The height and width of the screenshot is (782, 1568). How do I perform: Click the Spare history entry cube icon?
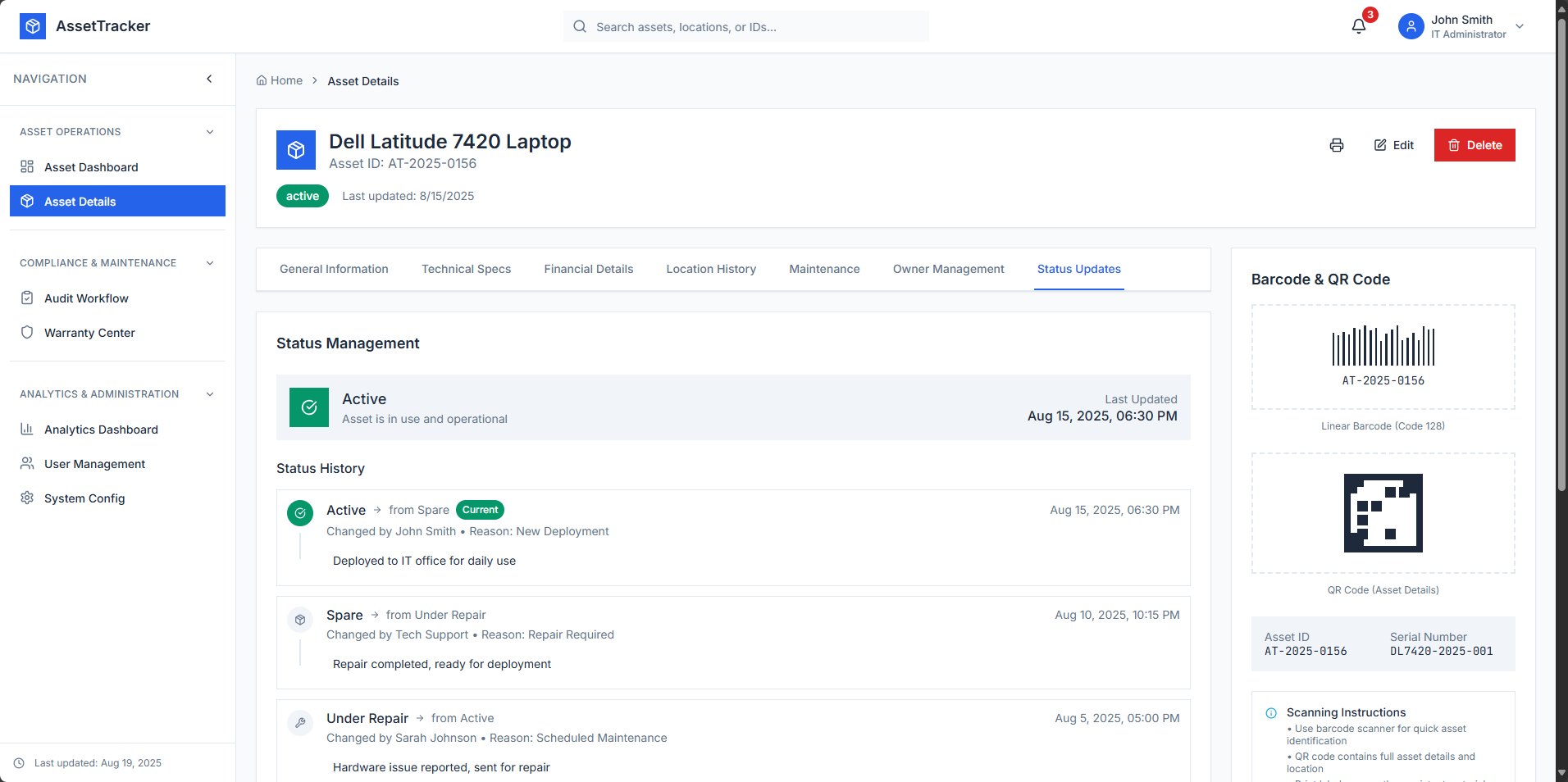(x=300, y=620)
